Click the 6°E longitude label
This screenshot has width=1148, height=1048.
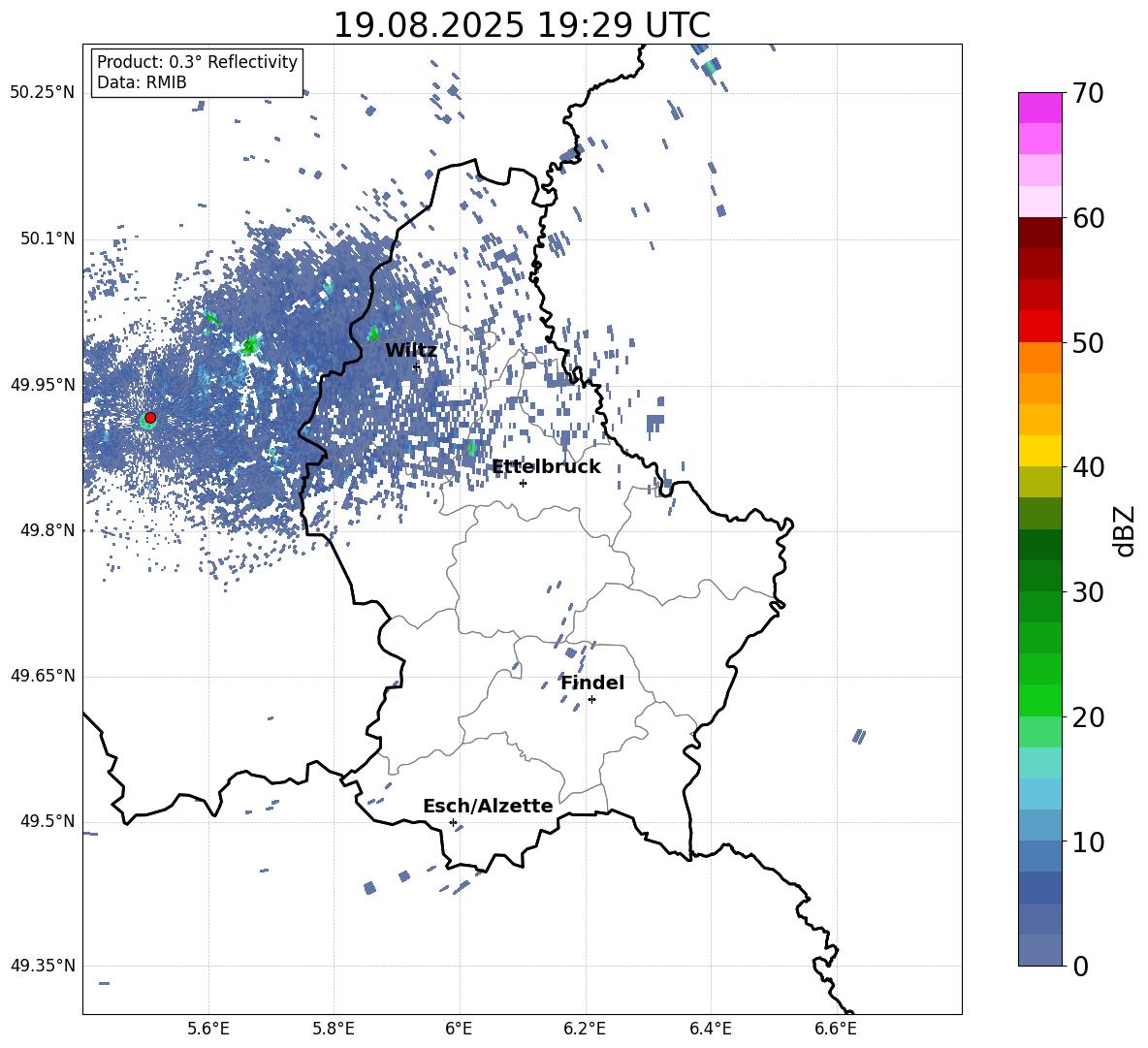click(x=459, y=1029)
